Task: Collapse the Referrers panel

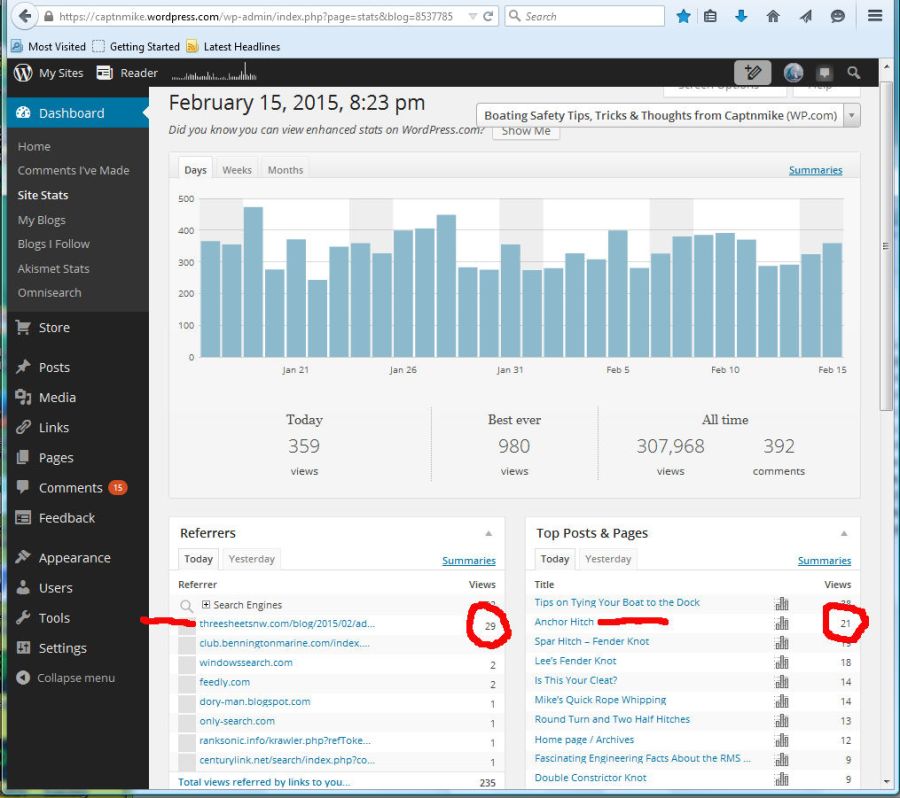Action: 488,534
